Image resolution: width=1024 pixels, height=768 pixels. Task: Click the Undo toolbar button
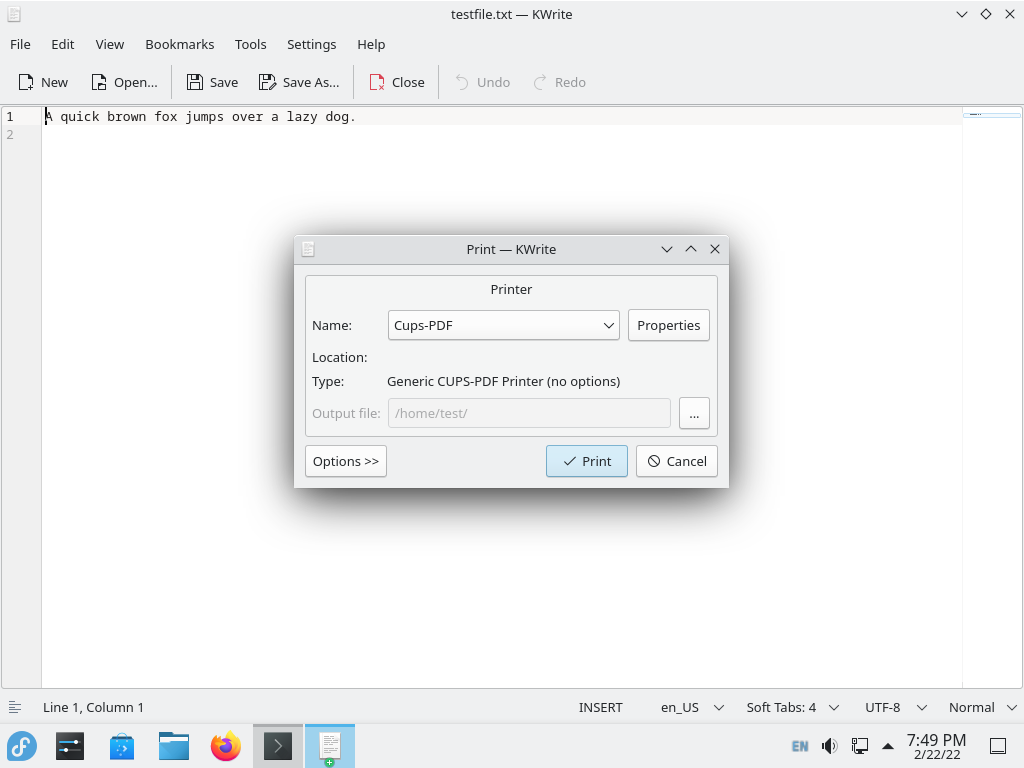click(x=482, y=82)
